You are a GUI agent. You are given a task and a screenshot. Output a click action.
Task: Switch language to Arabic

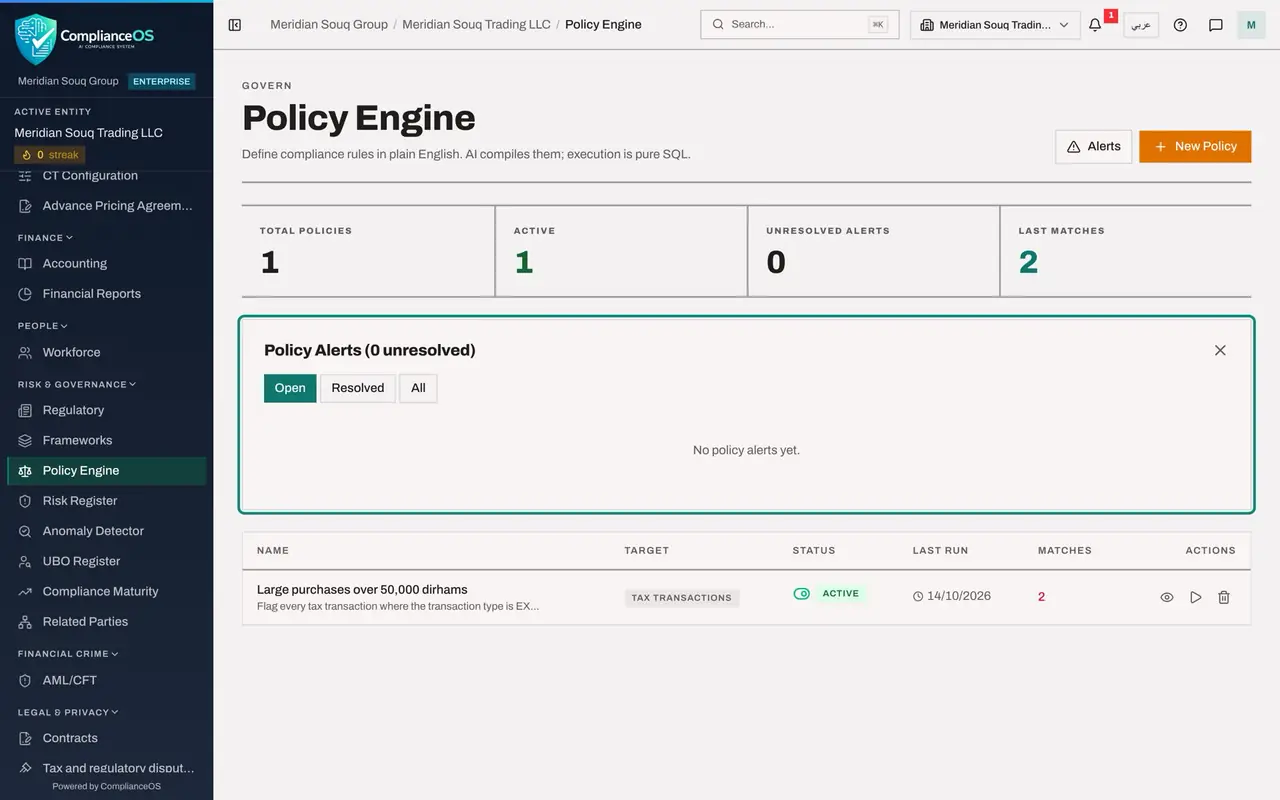(x=1141, y=25)
